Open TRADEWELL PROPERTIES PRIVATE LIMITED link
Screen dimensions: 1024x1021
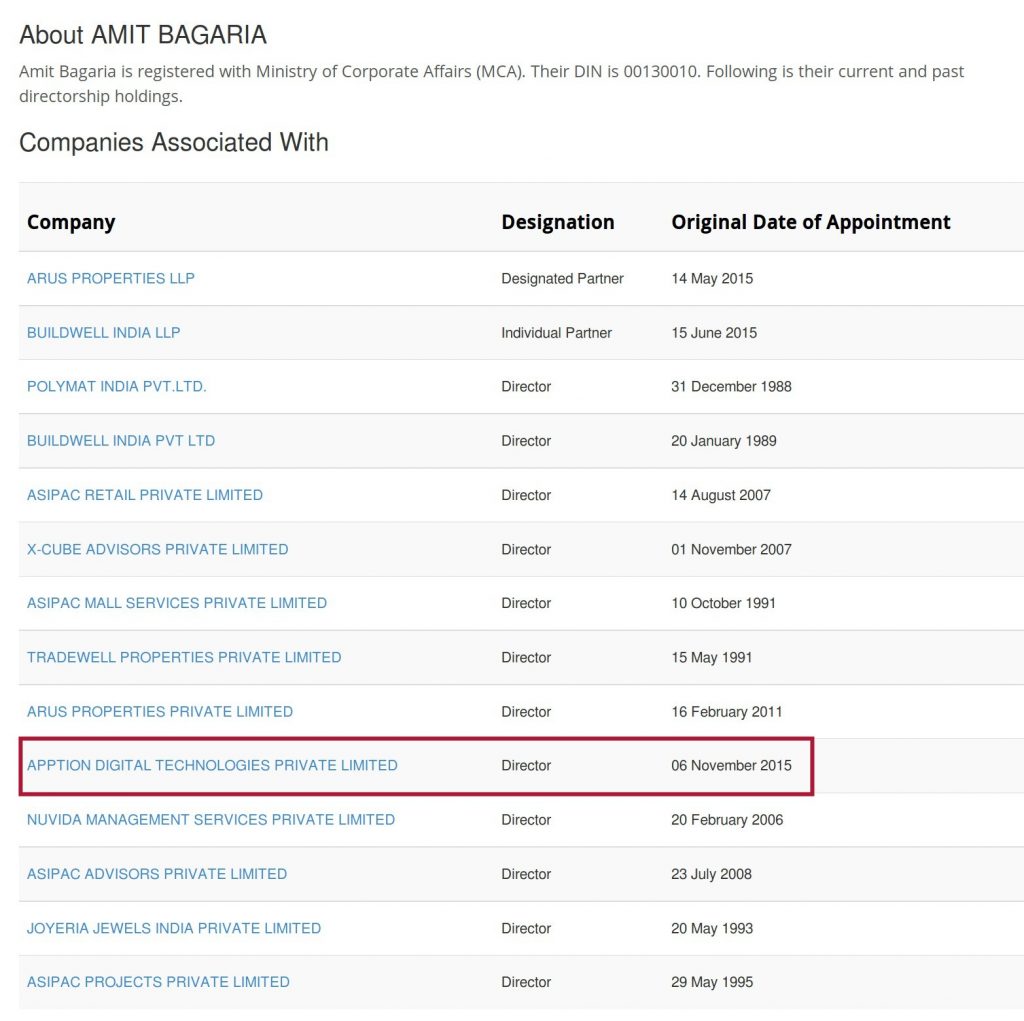tap(184, 657)
